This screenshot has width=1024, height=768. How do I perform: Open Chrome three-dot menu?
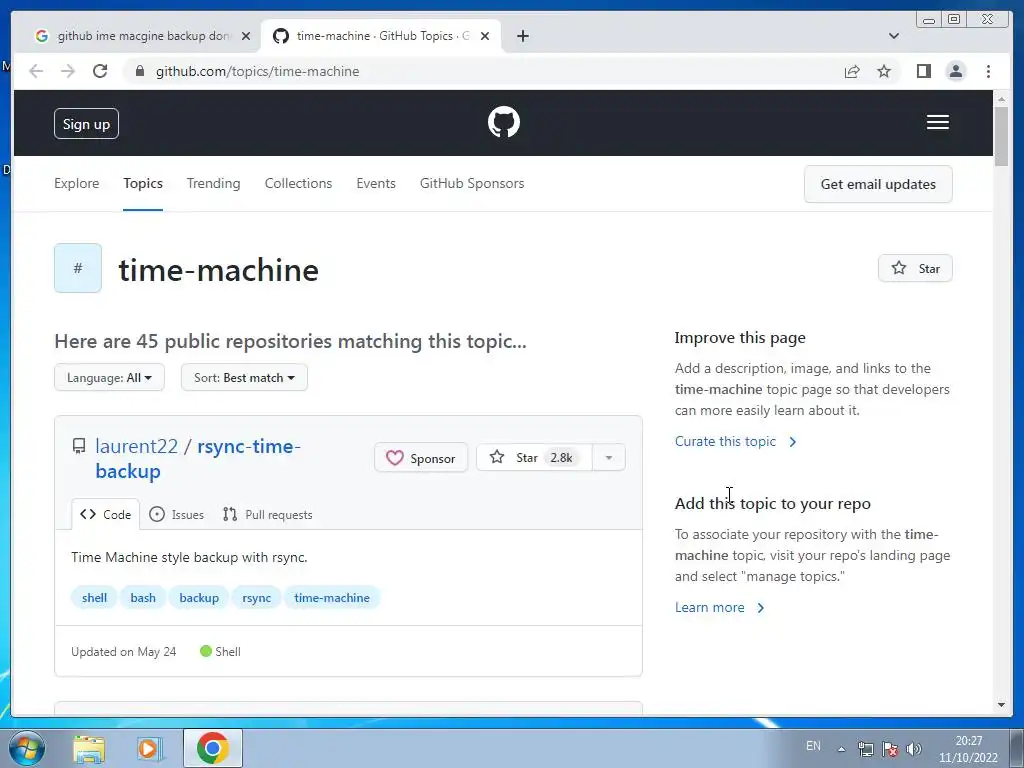point(988,71)
